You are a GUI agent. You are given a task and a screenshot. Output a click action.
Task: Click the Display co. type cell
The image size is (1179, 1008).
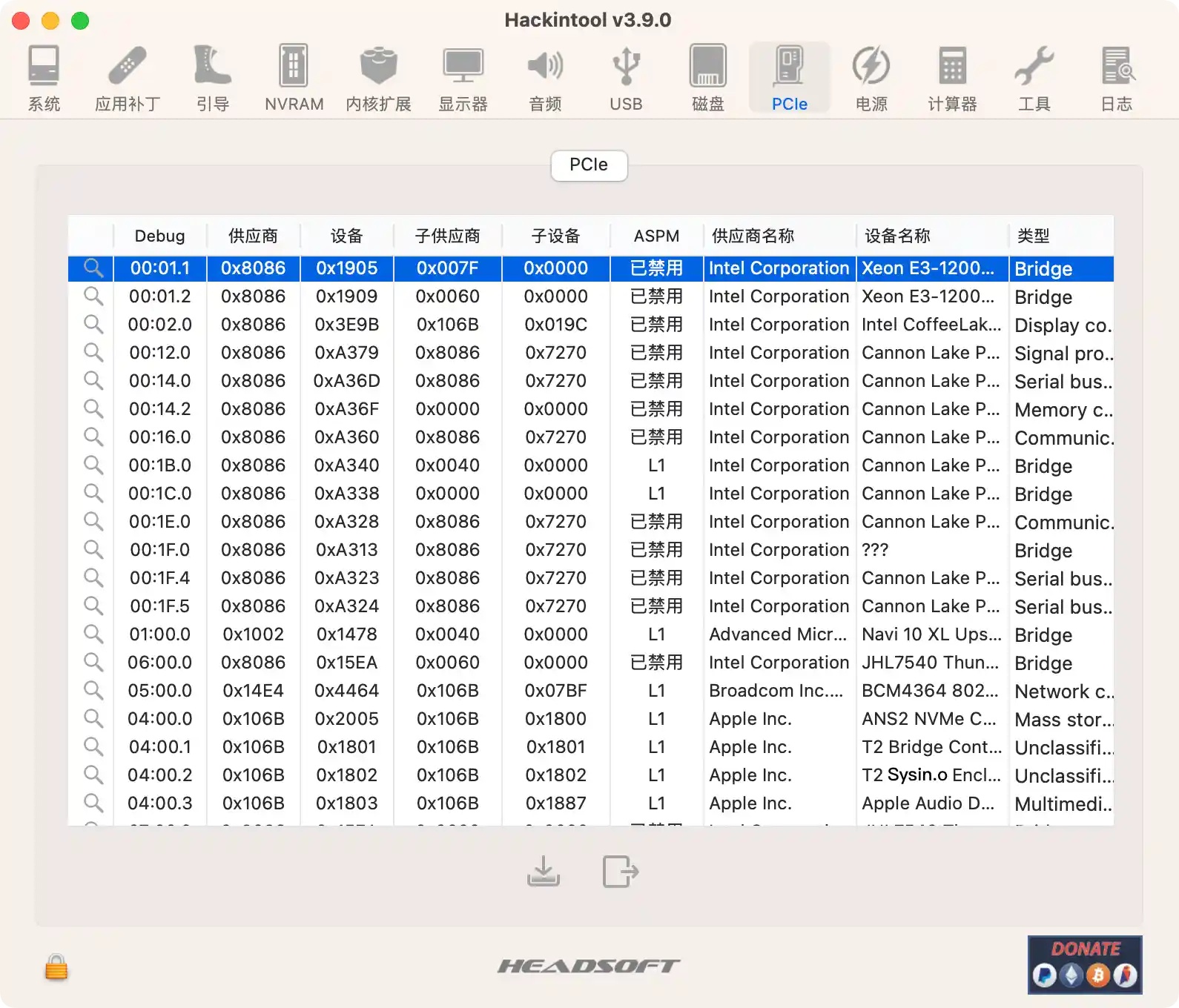[1063, 325]
